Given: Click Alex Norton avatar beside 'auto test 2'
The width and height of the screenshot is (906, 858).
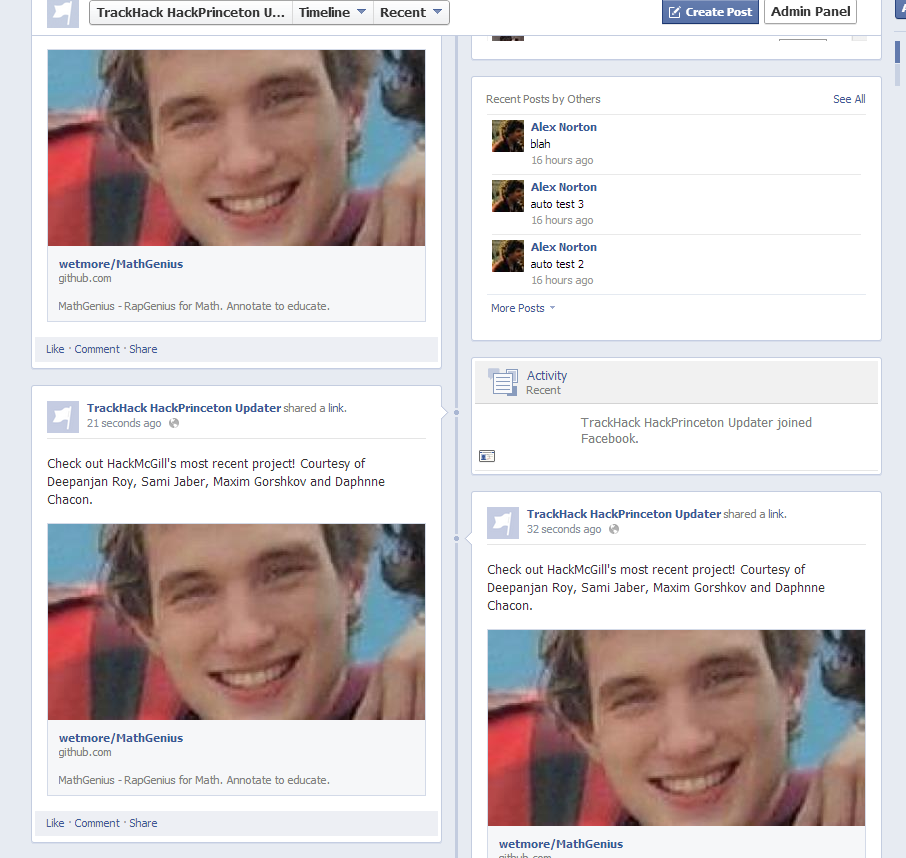Looking at the screenshot, I should tap(508, 256).
